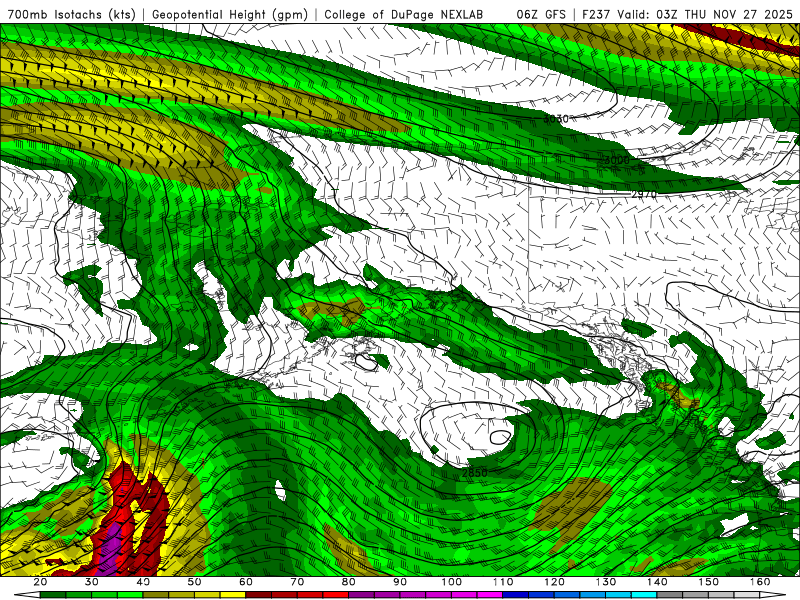The image size is (800, 600).
Task: Click the 3030 height contour label
Action: point(556,119)
